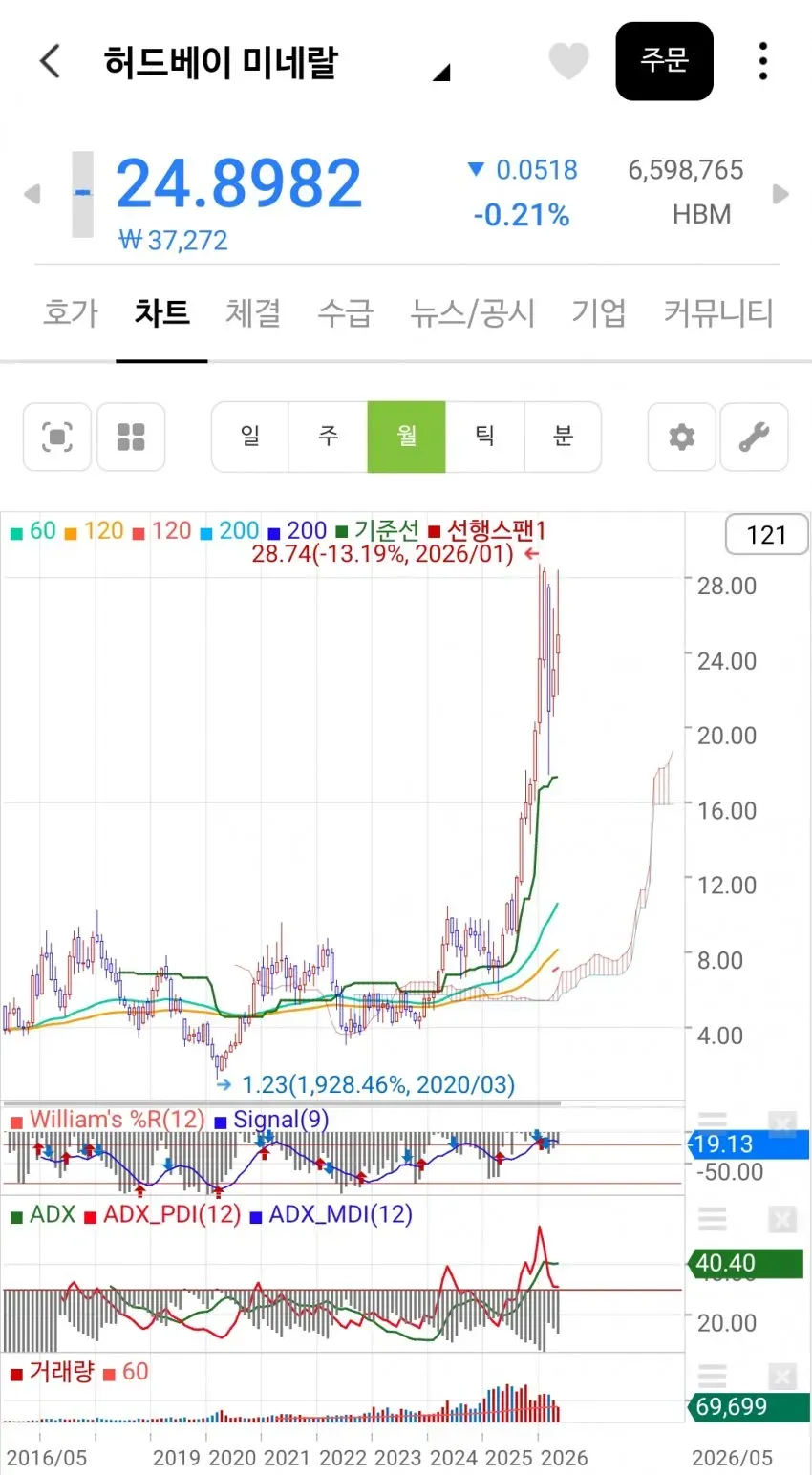Go back using the top-left arrow

[x=51, y=62]
